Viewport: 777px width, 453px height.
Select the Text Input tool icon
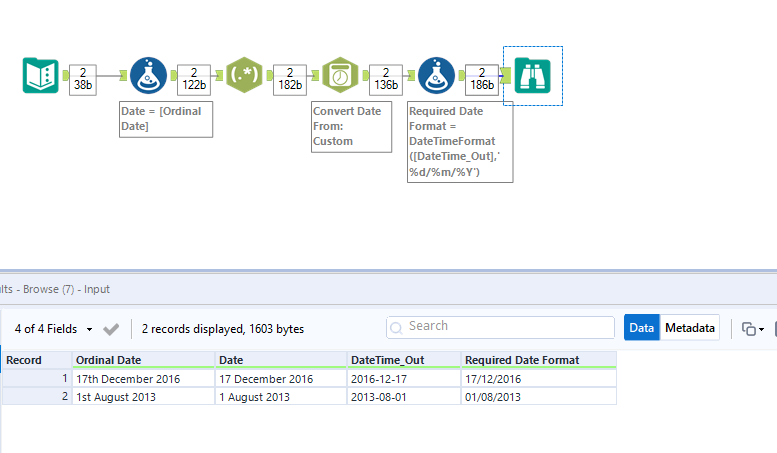[x=41, y=76]
